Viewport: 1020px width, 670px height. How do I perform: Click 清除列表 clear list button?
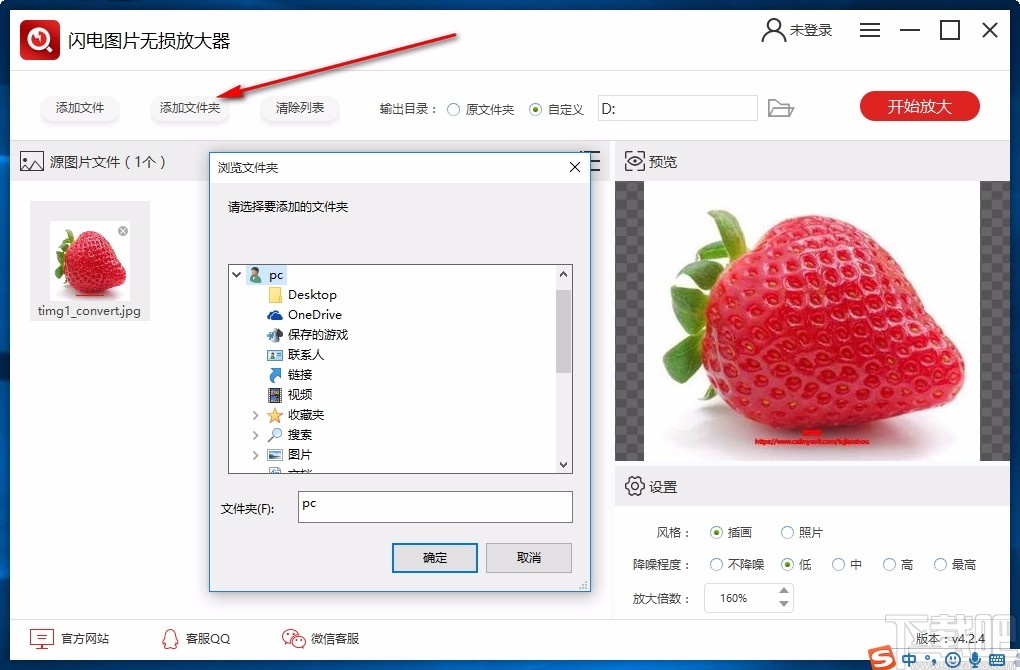point(299,108)
